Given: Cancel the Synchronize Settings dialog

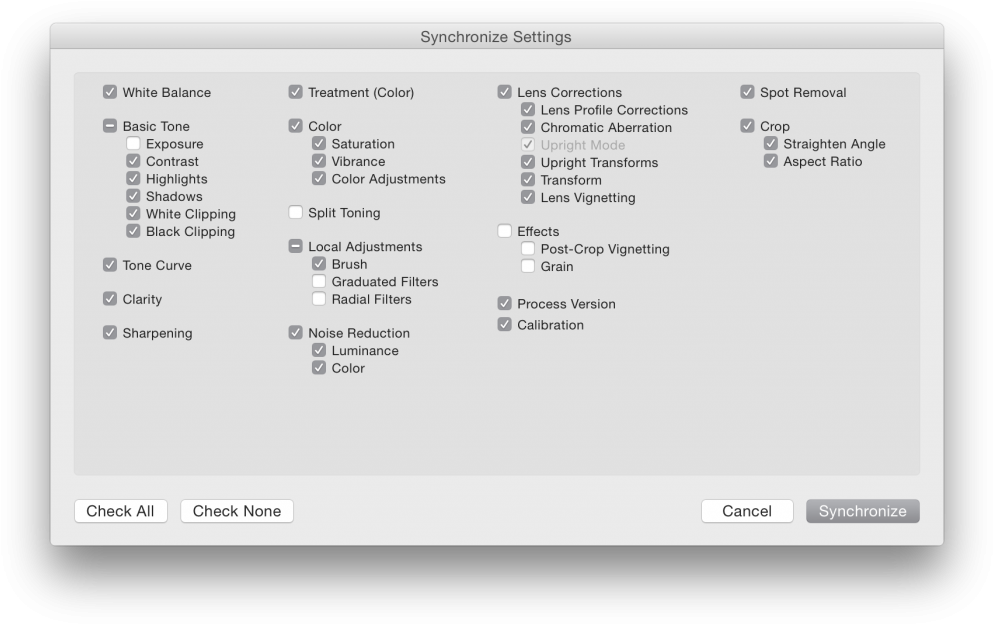Looking at the screenshot, I should click(747, 511).
